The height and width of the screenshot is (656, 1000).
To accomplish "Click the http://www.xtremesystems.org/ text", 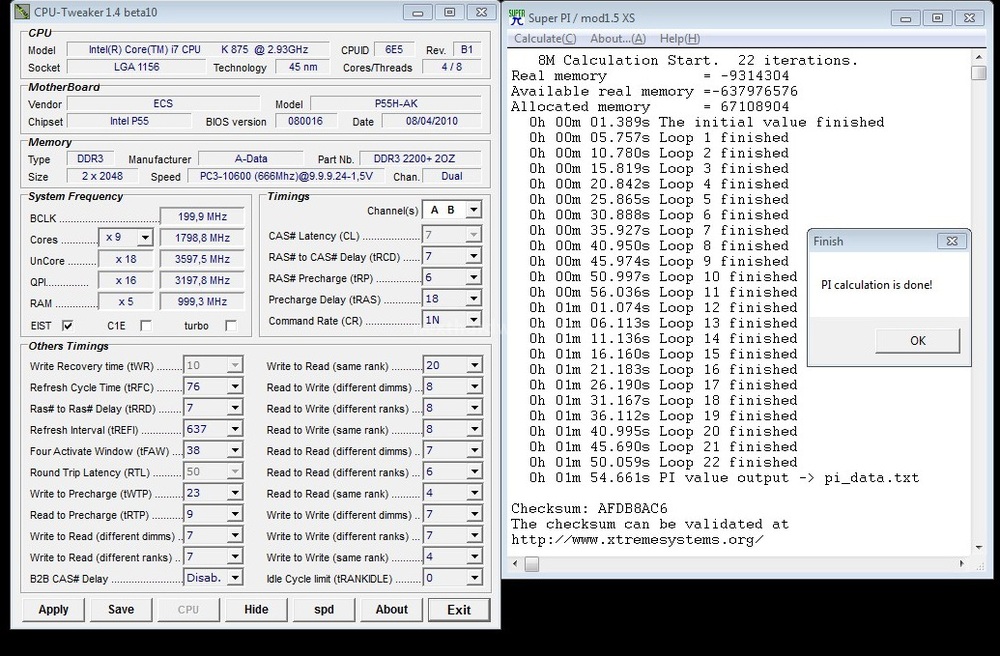I will (637, 540).
